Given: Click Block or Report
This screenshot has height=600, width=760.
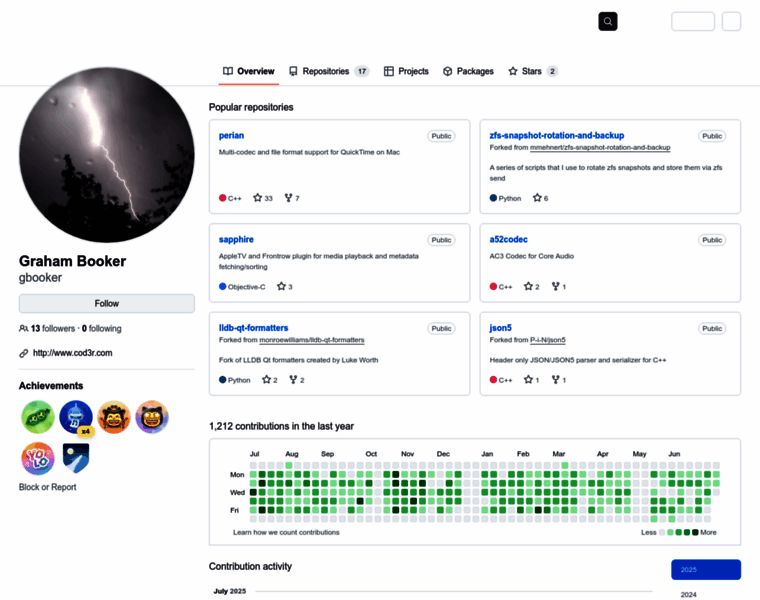Looking at the screenshot, I should (x=48, y=487).
